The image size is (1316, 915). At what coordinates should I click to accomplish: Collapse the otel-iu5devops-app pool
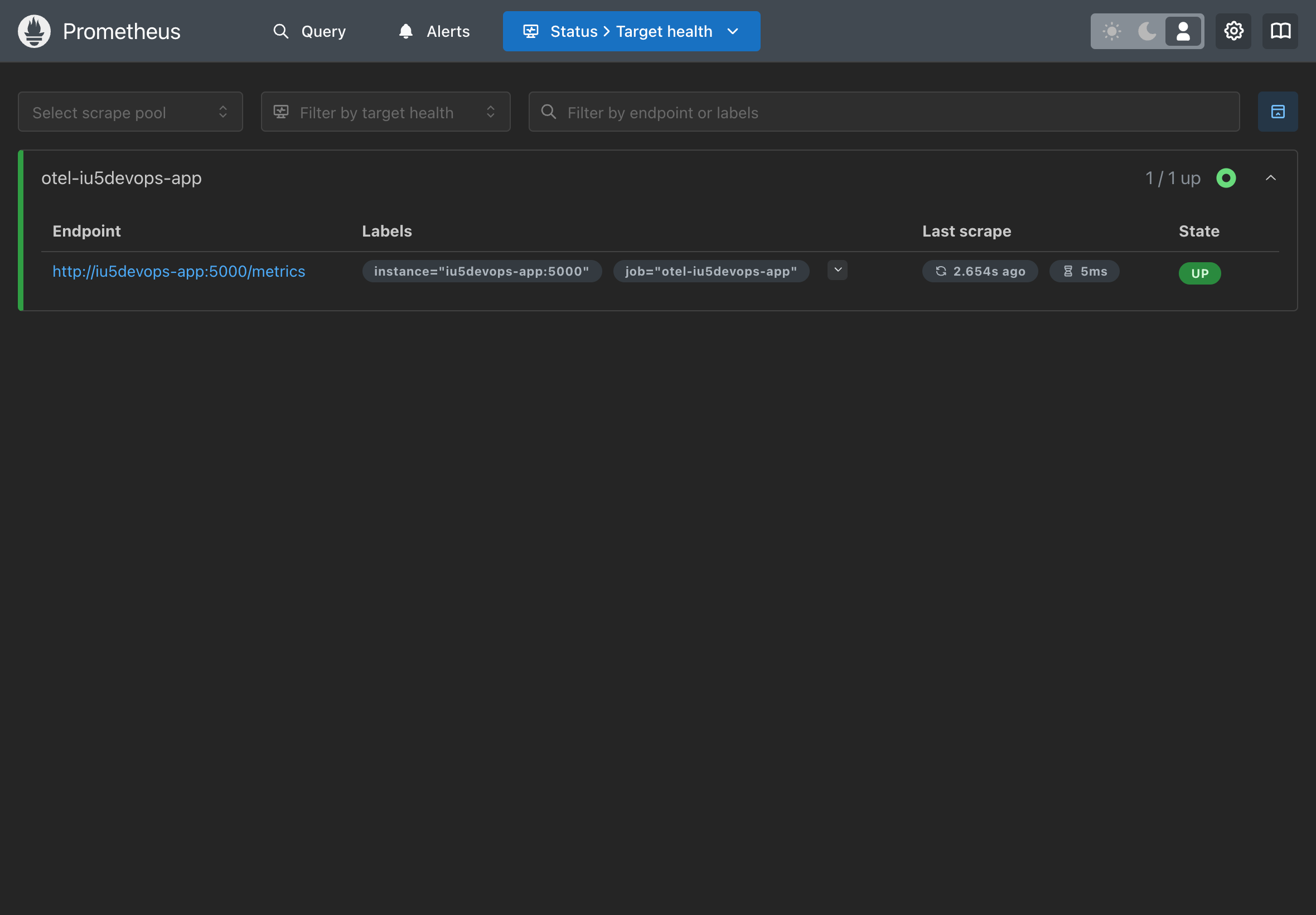(x=1270, y=179)
